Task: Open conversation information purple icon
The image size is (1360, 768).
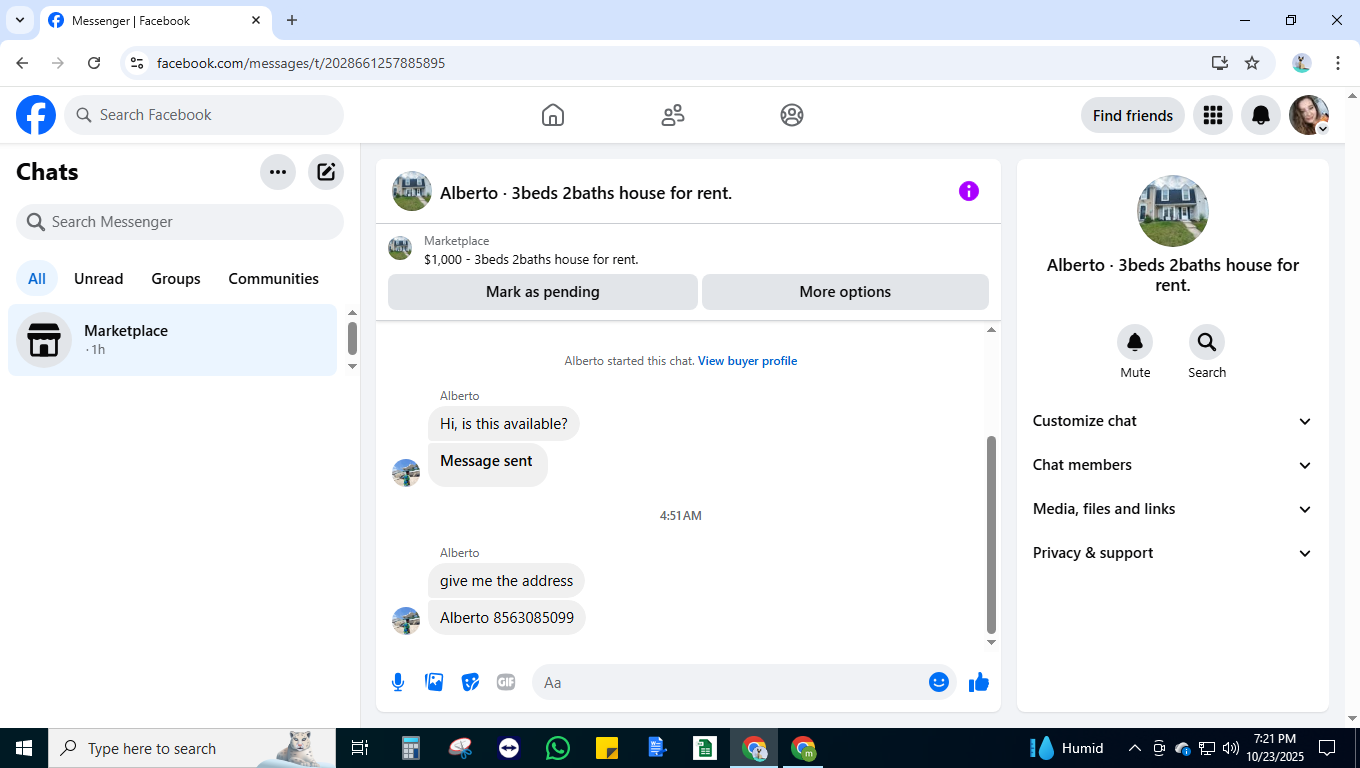Action: [x=969, y=191]
